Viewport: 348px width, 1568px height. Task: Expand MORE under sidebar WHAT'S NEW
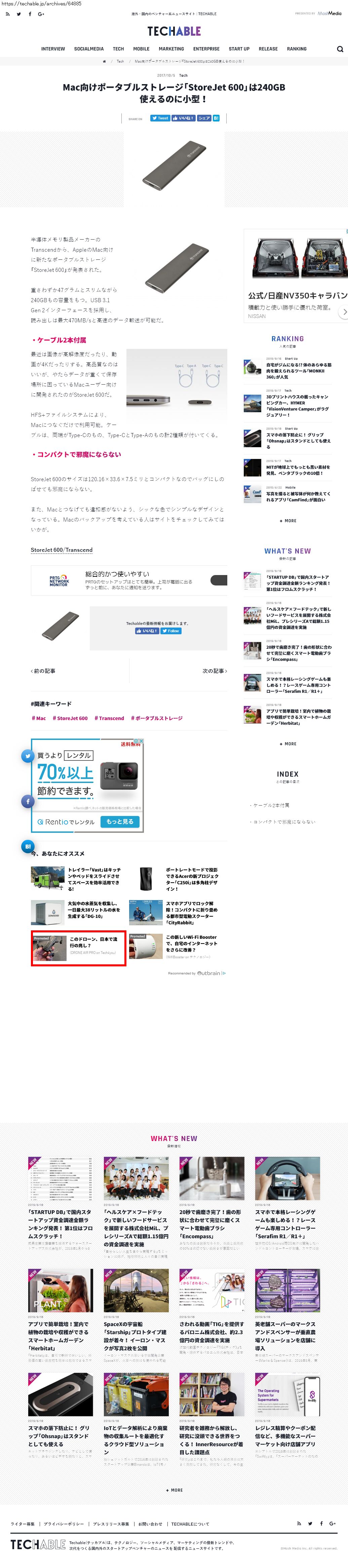coord(288,744)
